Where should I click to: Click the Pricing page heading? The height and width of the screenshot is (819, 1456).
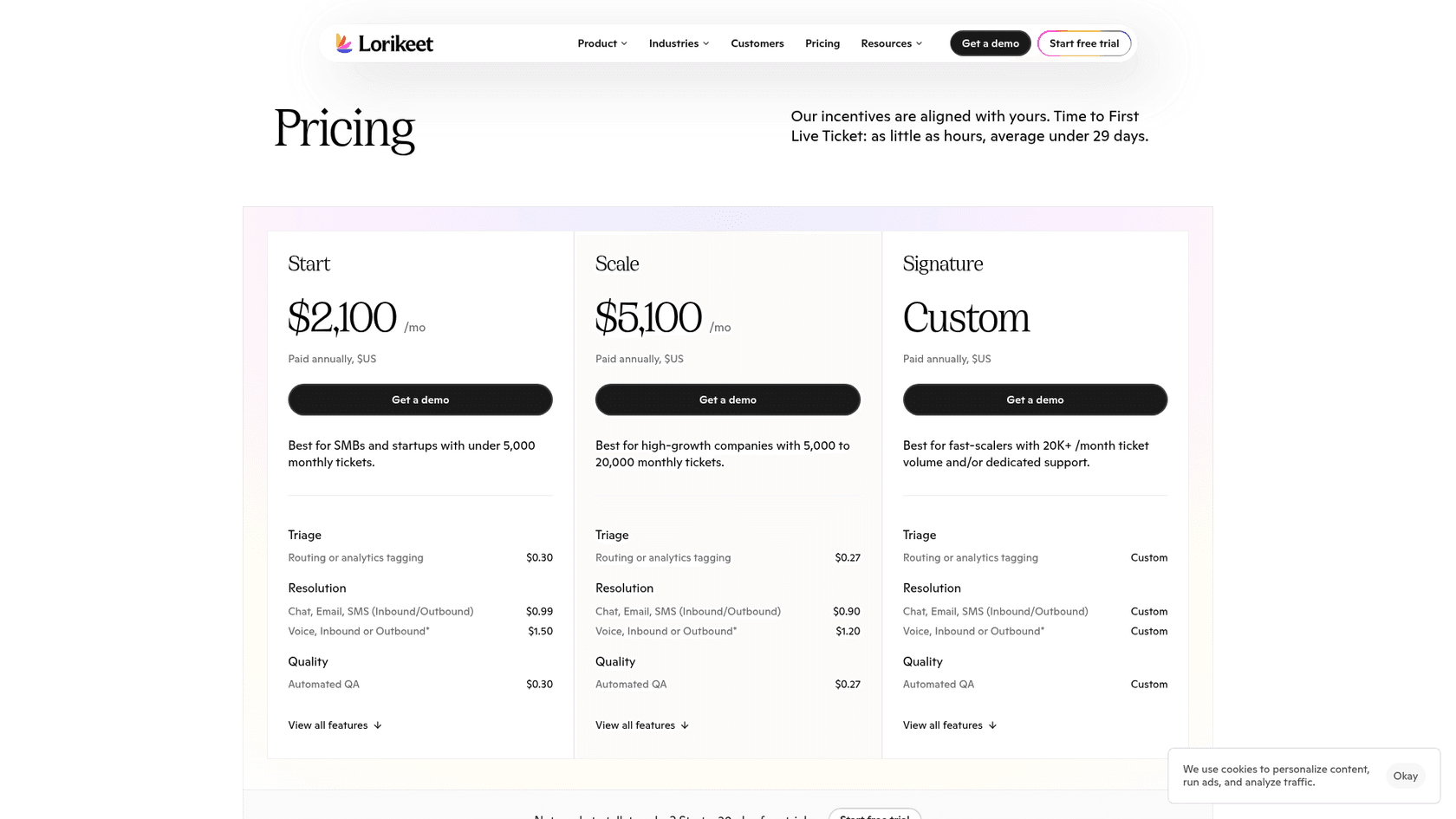(x=344, y=129)
